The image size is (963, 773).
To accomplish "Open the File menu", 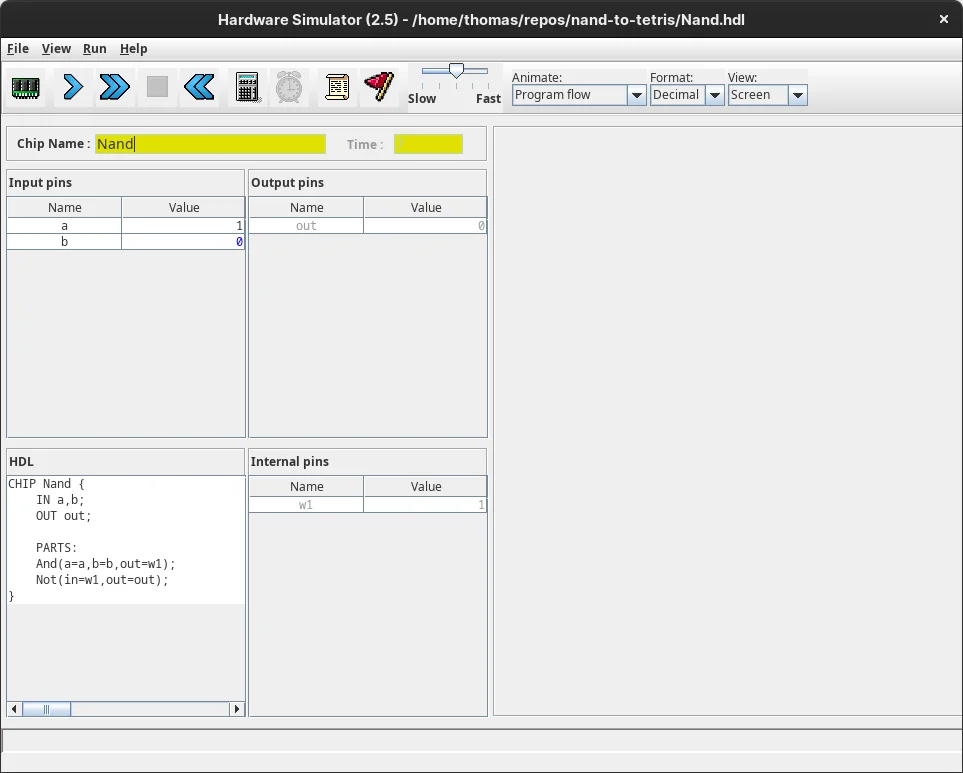I will [x=18, y=48].
